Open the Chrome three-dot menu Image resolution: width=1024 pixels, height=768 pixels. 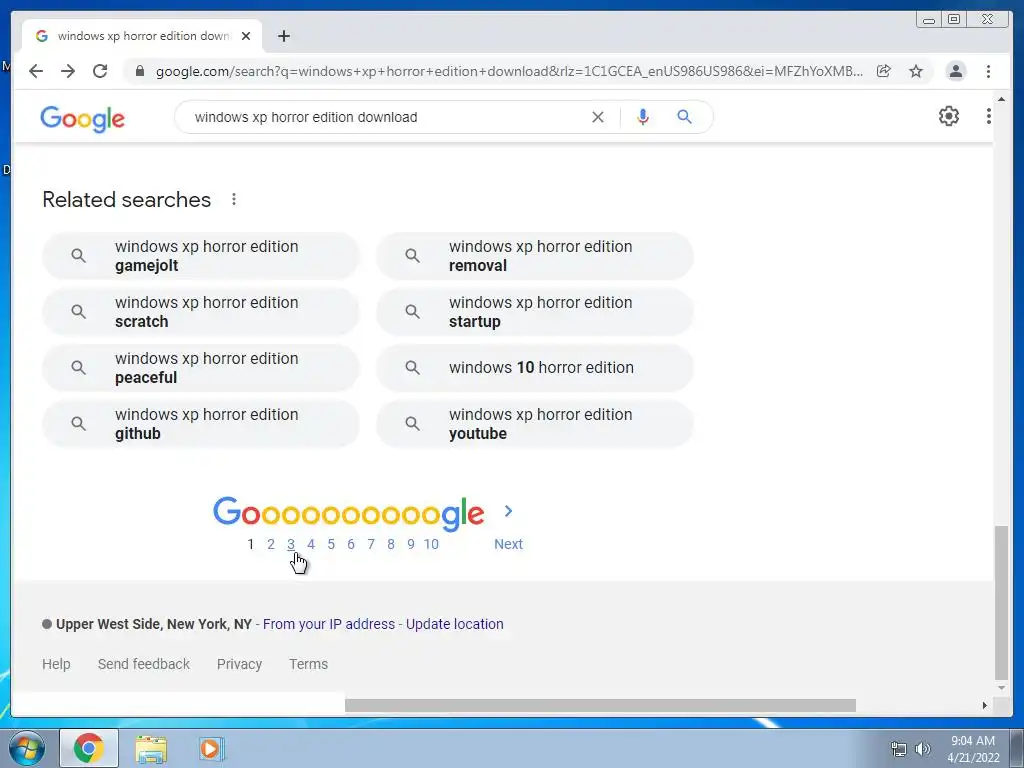pos(988,71)
